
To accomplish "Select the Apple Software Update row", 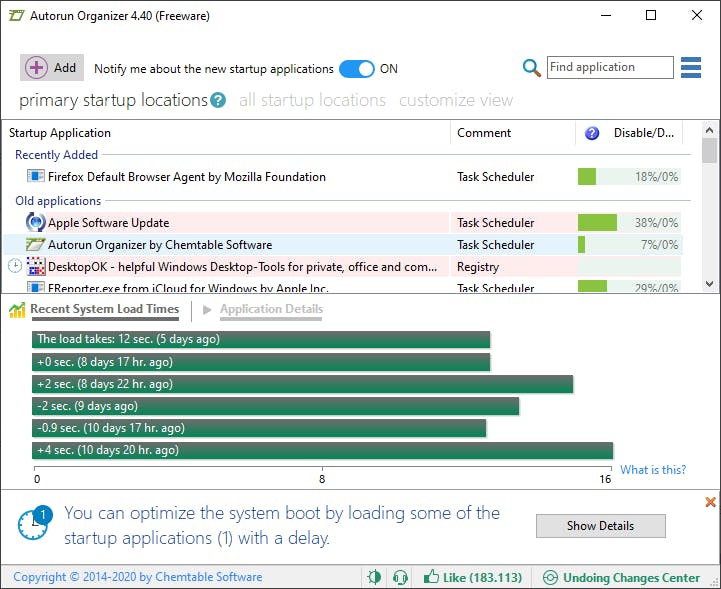I will click(x=343, y=223).
